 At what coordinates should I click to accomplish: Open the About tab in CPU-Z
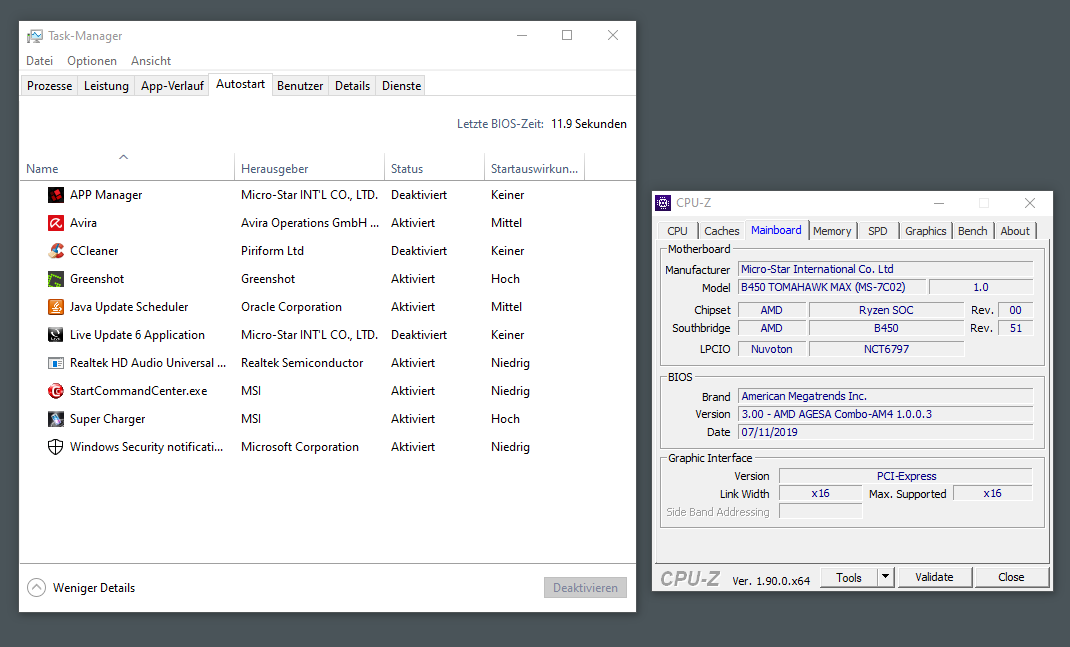[x=1015, y=231]
